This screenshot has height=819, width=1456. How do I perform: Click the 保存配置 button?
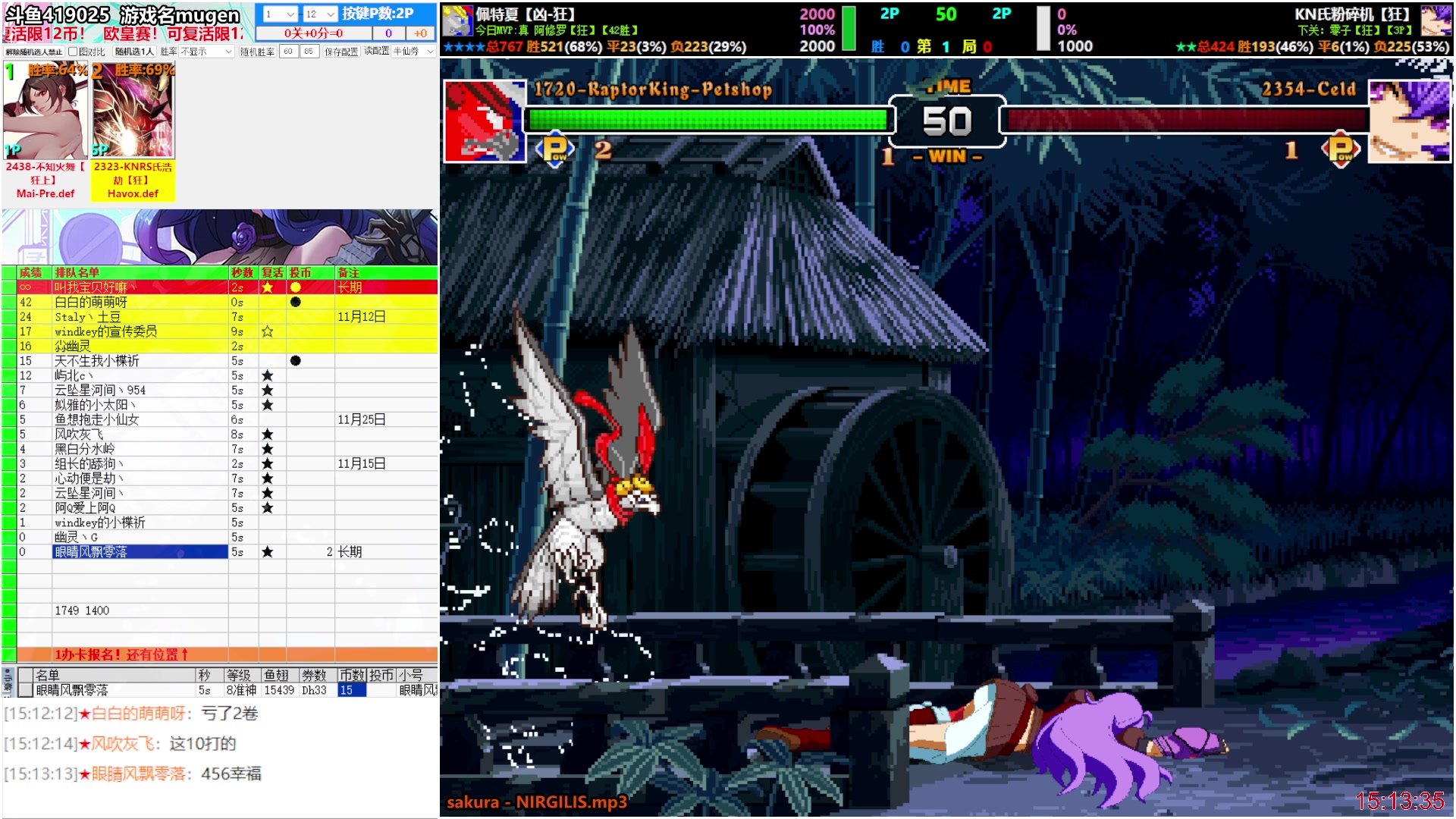pos(341,52)
